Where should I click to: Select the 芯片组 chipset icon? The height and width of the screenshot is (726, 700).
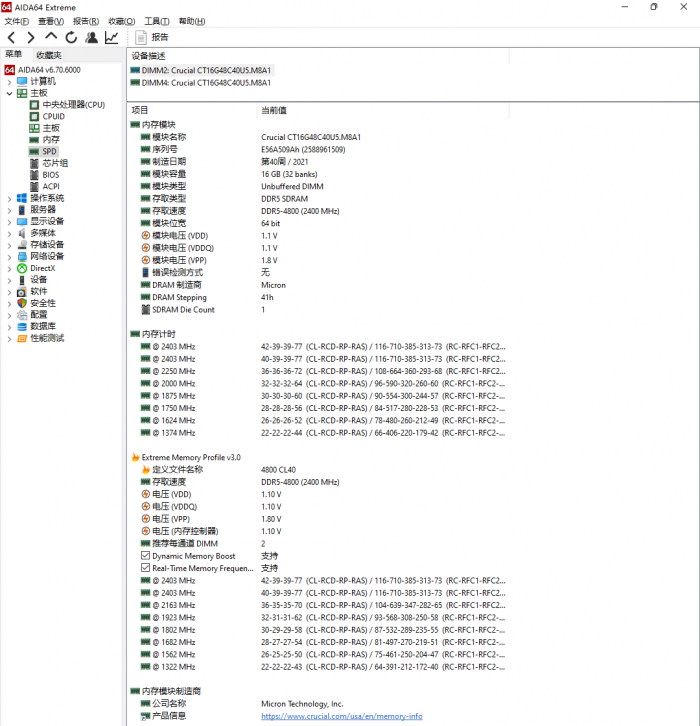point(34,163)
